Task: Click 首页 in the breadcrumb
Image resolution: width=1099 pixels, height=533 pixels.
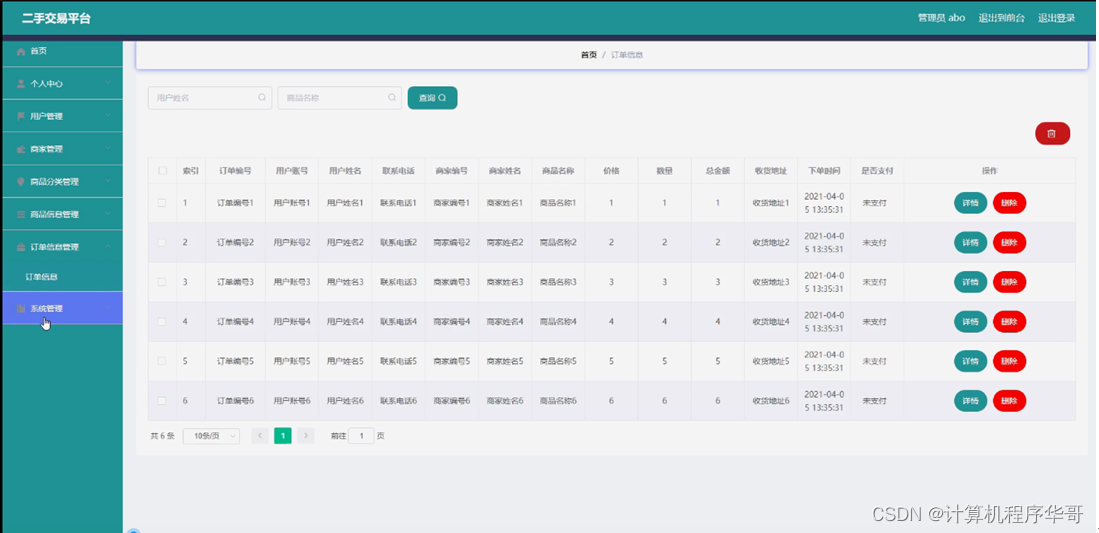Action: pos(589,55)
